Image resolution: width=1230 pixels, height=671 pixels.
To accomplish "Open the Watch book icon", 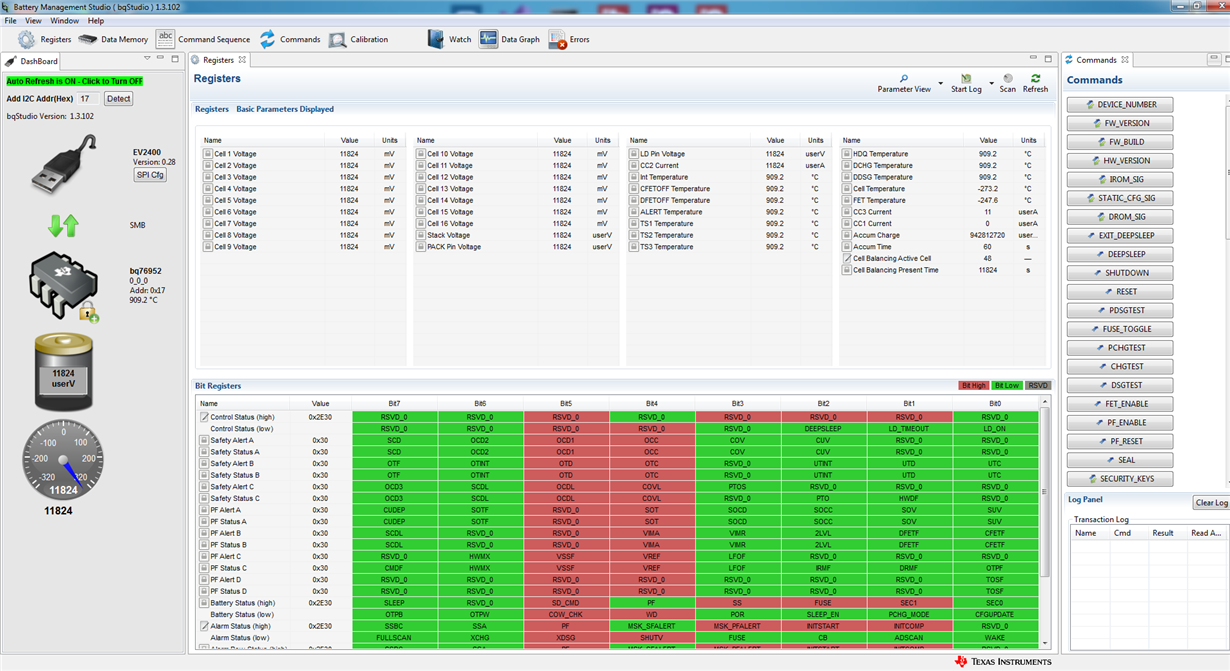I will coord(436,39).
